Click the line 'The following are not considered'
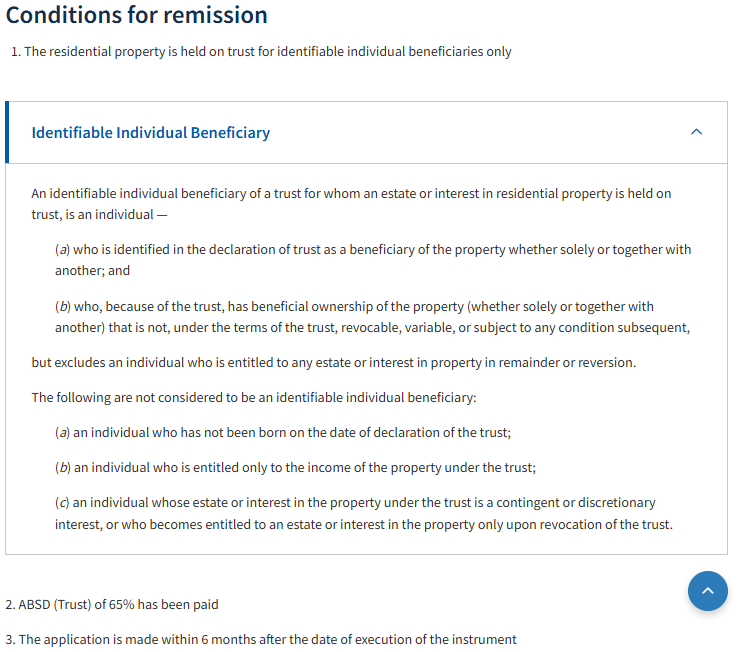 click(254, 397)
